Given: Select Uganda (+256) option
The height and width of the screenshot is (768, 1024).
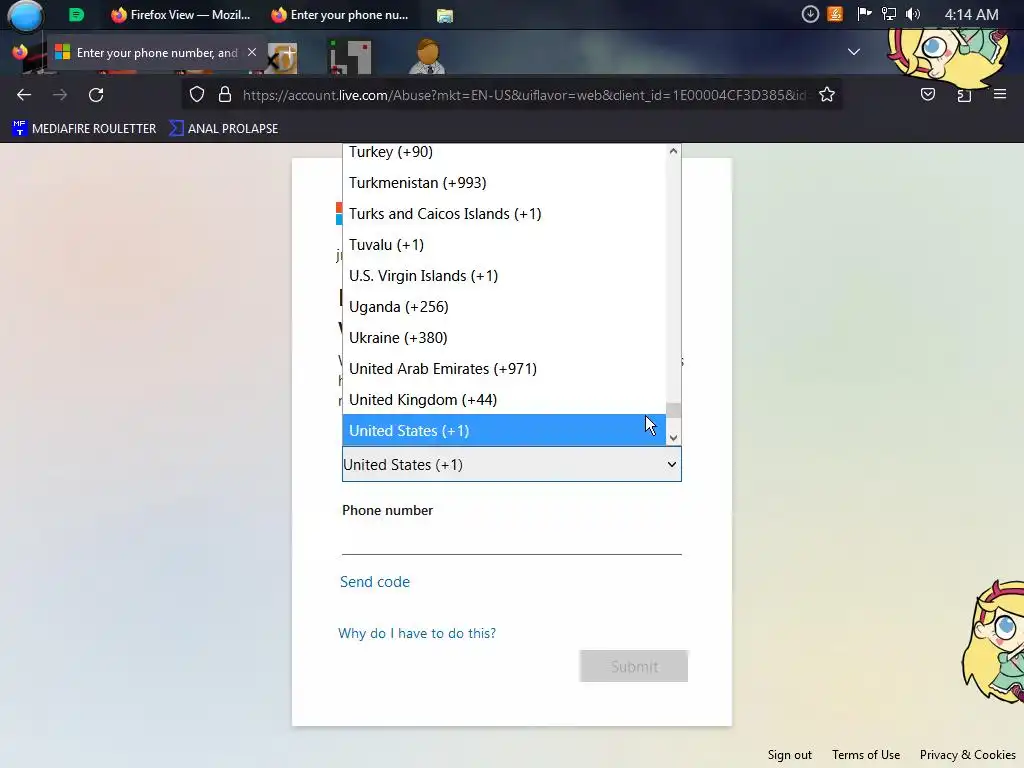Looking at the screenshot, I should [x=504, y=307].
